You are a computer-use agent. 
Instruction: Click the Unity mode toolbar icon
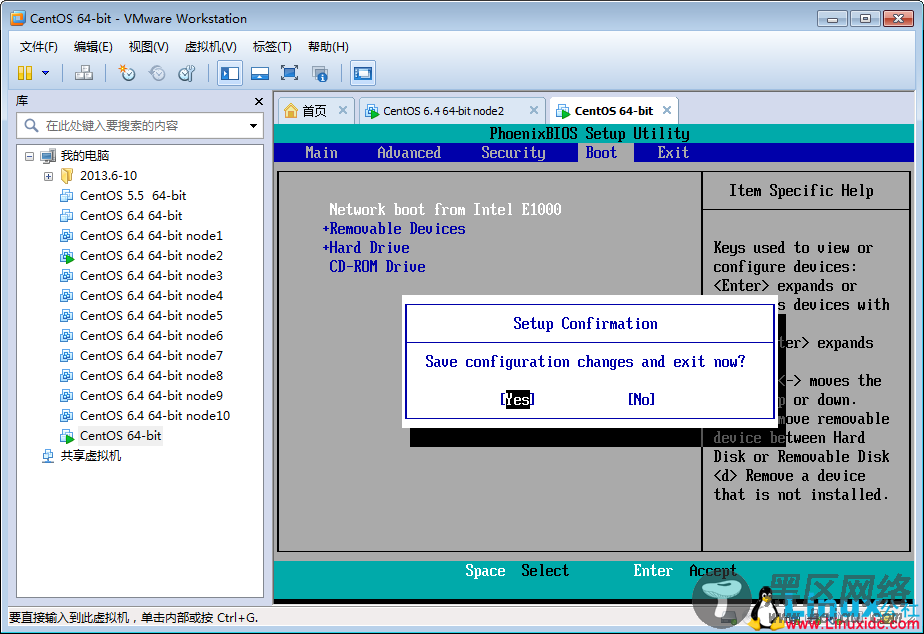[320, 73]
